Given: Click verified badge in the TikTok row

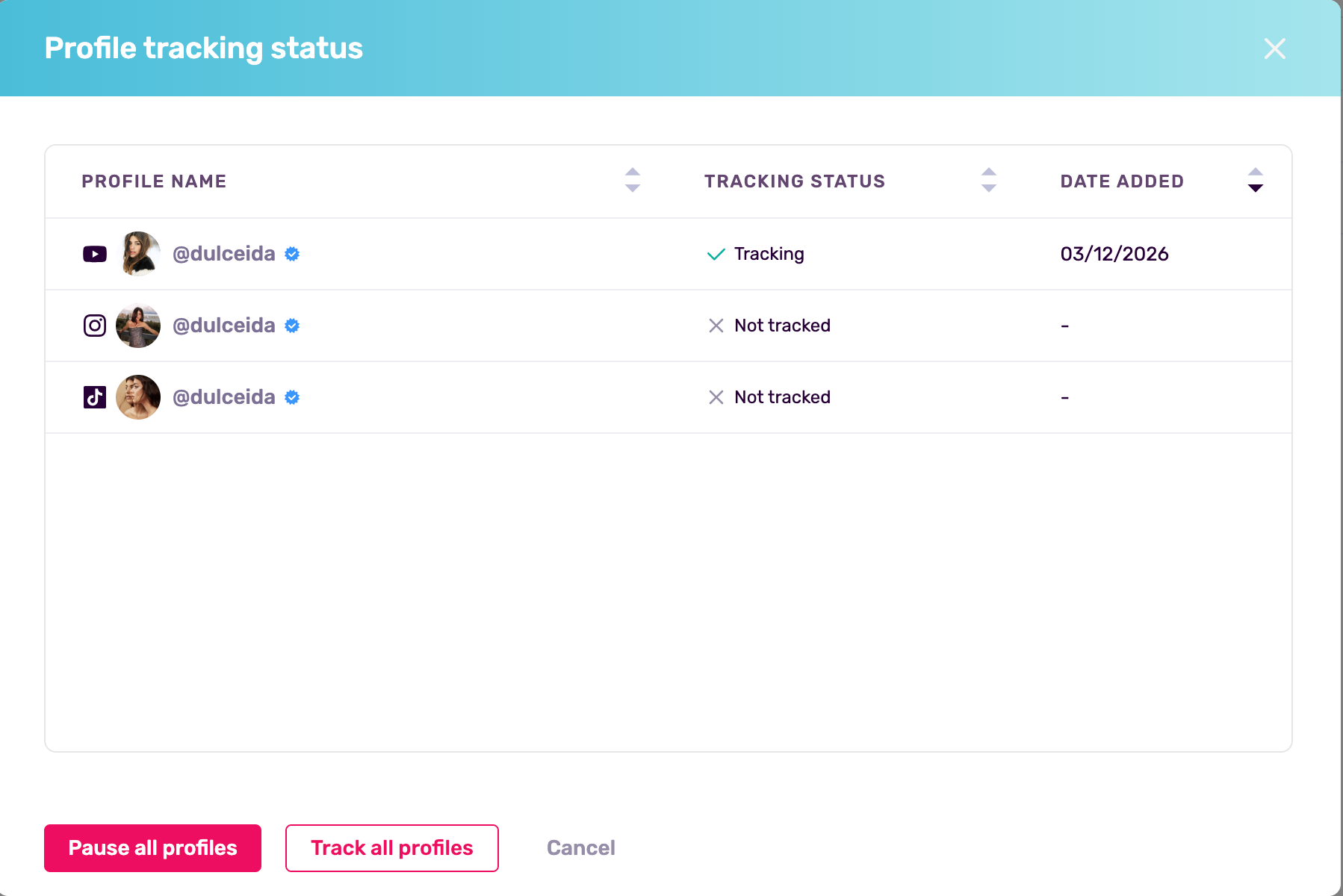Looking at the screenshot, I should (x=292, y=397).
